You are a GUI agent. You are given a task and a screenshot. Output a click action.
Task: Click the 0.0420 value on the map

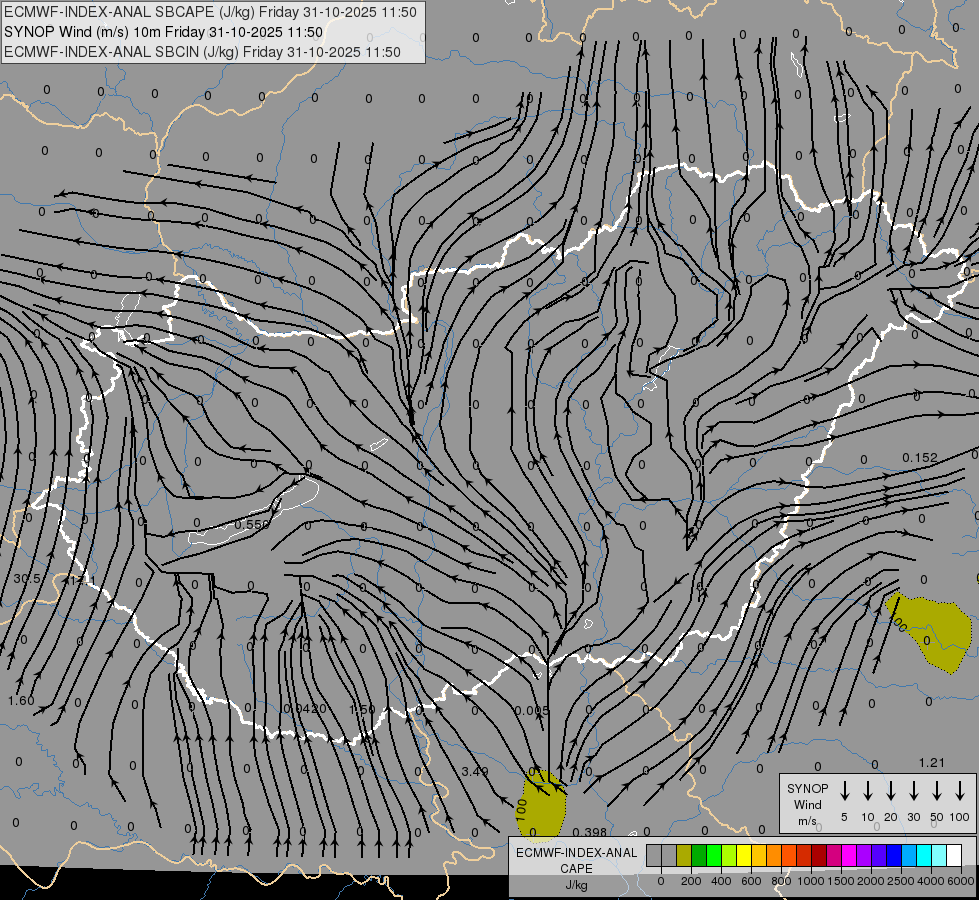305,708
